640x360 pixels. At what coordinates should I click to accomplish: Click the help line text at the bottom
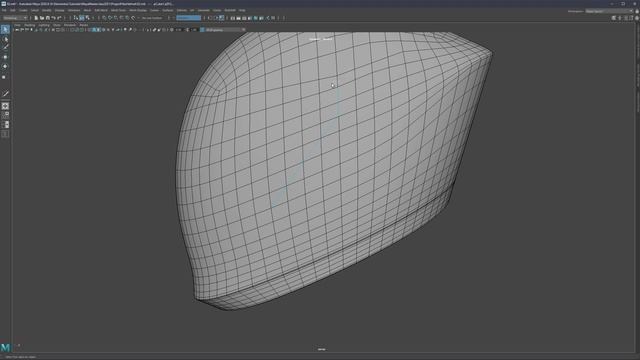20,357
